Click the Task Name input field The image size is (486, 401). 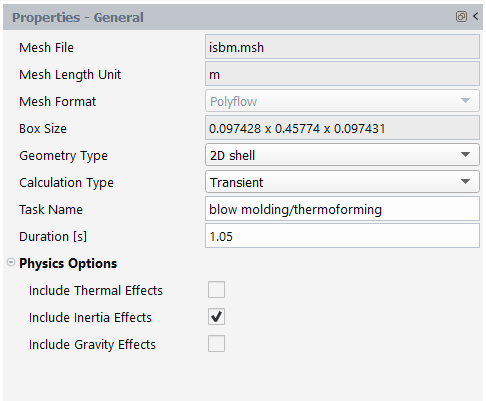click(342, 209)
